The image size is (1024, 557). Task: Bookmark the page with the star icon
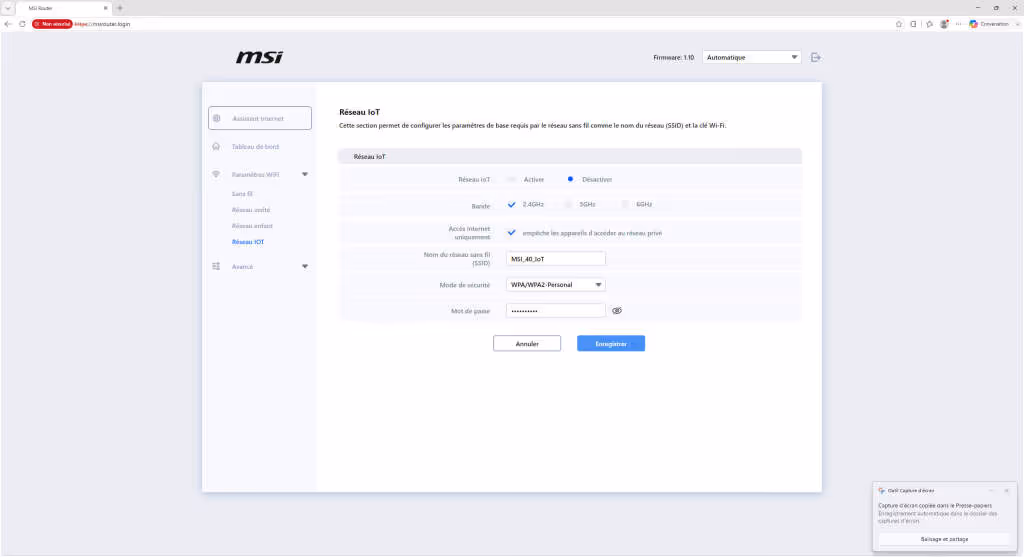[899, 24]
